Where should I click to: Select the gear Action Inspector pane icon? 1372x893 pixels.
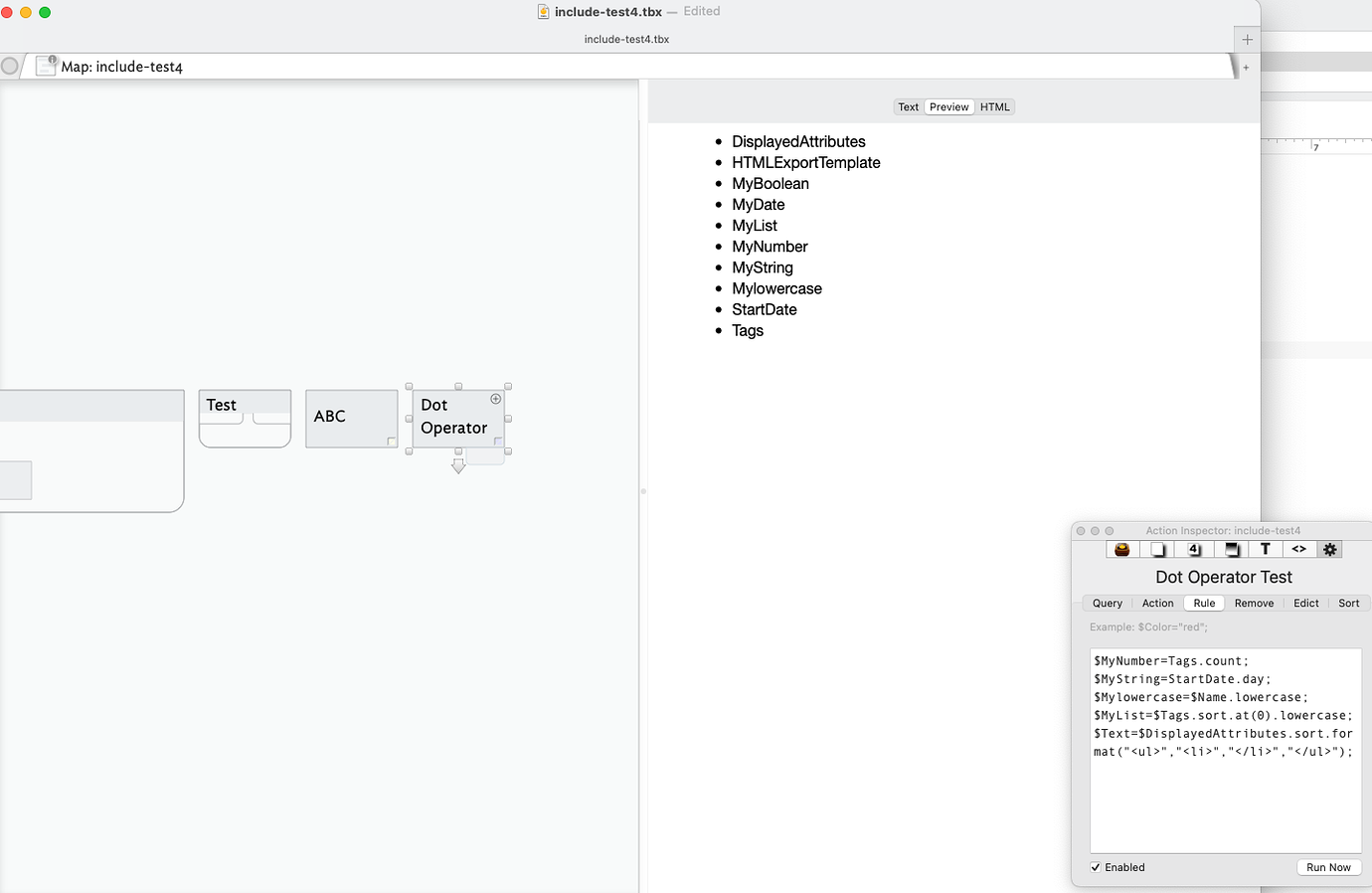coord(1329,548)
